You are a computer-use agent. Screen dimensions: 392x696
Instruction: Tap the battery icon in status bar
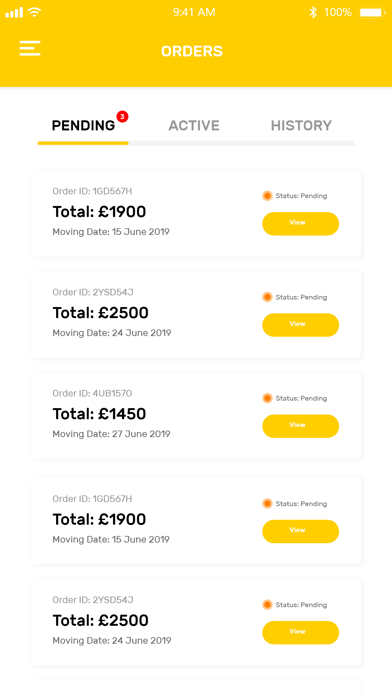click(x=372, y=12)
